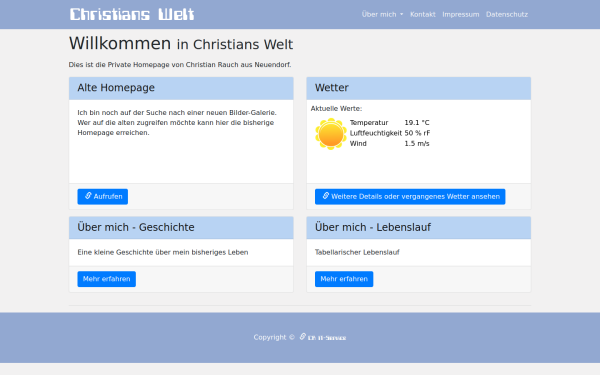600x375 pixels.
Task: Click the Über mich - Lebenslauf heading
Action: (373, 227)
